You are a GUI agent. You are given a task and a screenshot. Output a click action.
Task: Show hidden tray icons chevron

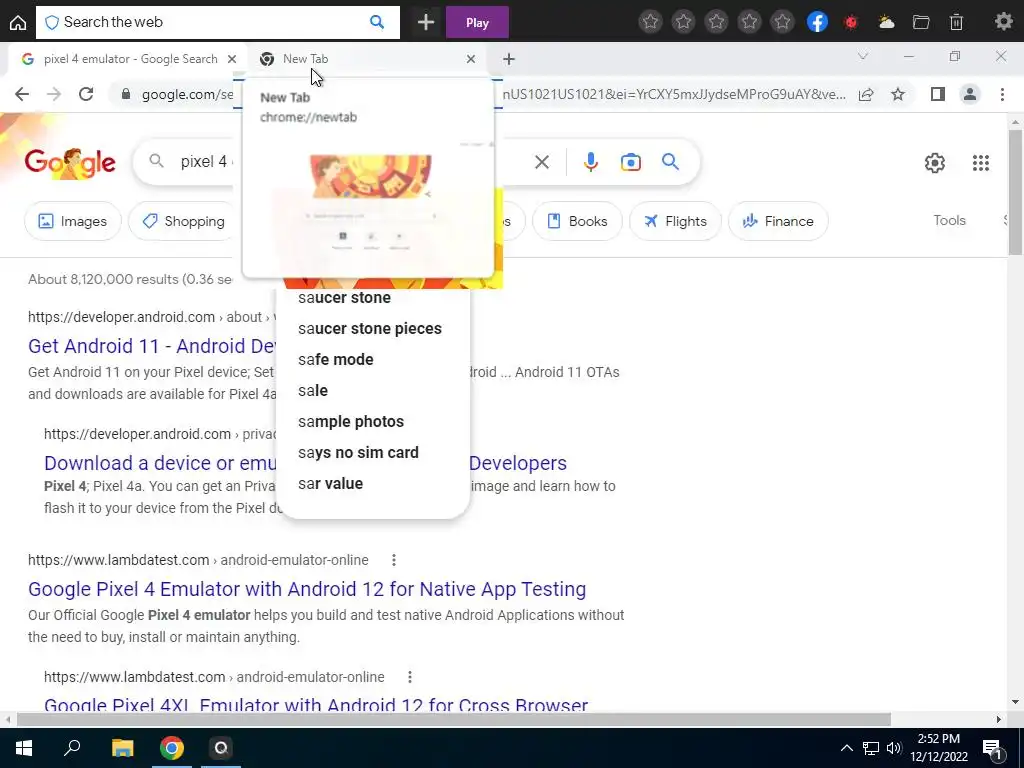coord(846,748)
